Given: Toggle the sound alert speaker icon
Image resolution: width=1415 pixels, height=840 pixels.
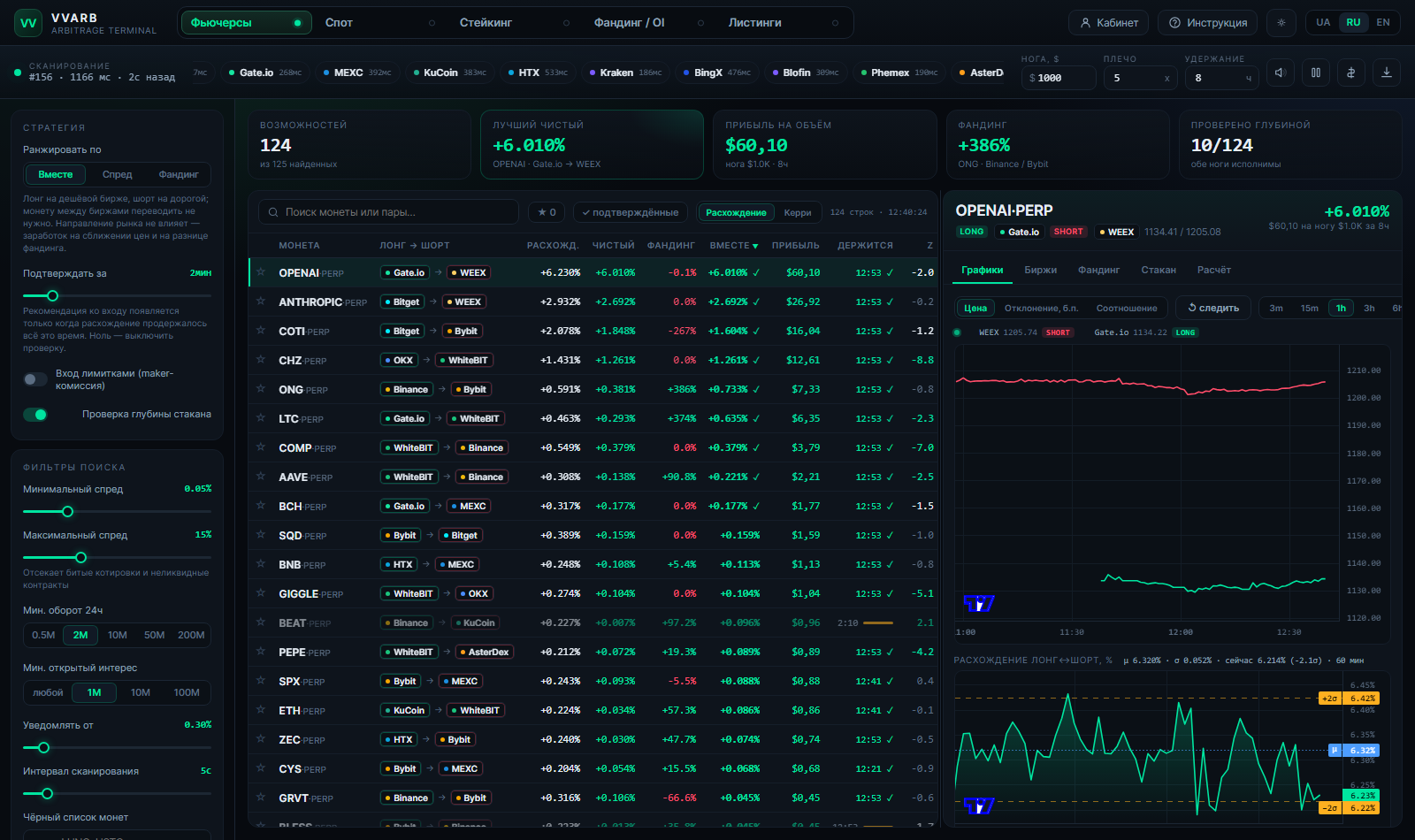Looking at the screenshot, I should 1280,73.
